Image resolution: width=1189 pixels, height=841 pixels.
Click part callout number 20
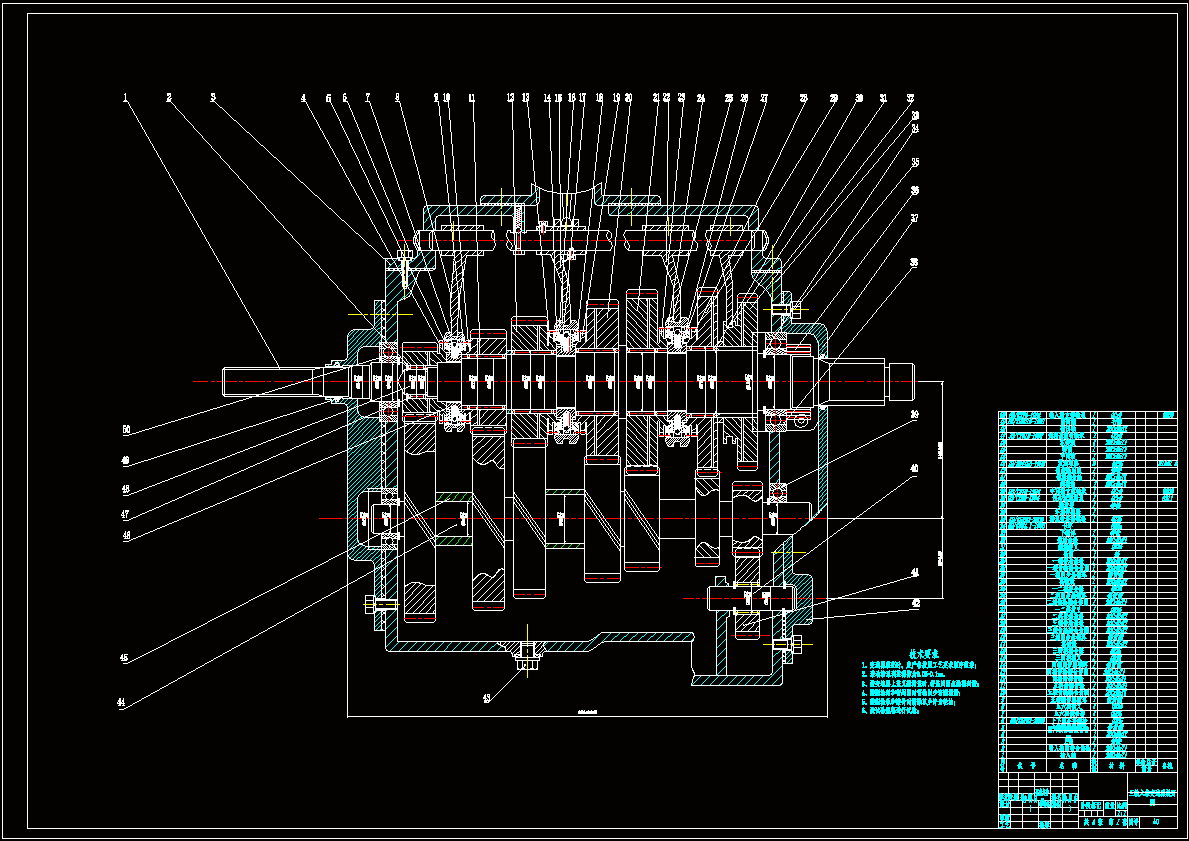tap(628, 98)
